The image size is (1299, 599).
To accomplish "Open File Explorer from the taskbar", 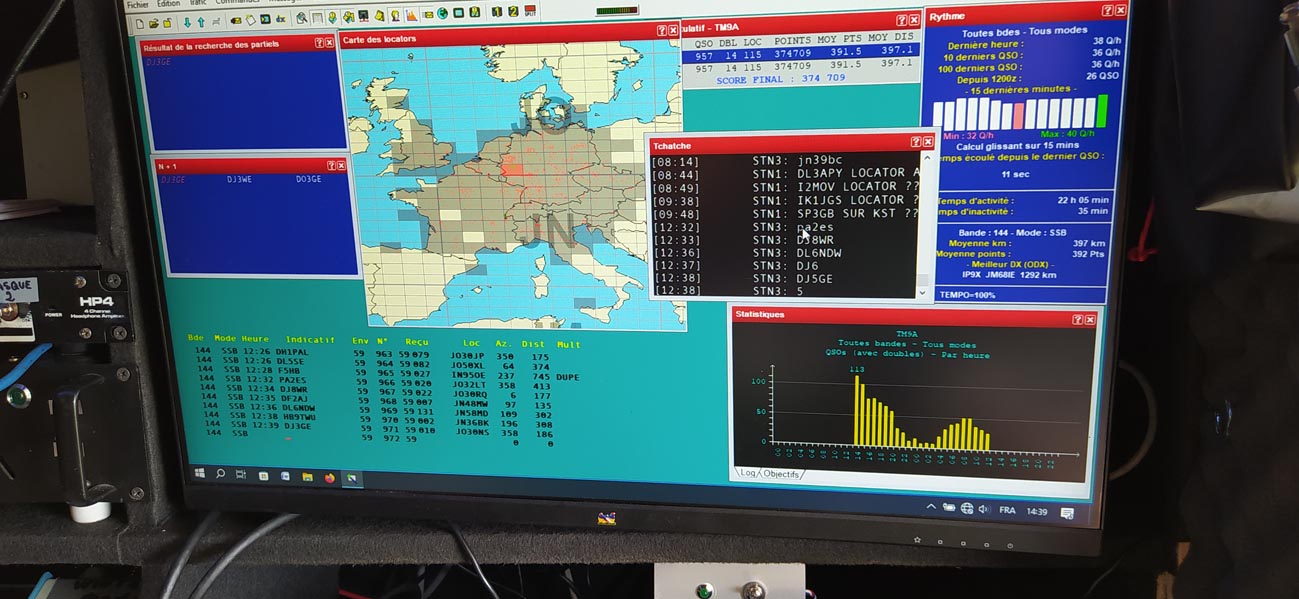I will tap(307, 477).
